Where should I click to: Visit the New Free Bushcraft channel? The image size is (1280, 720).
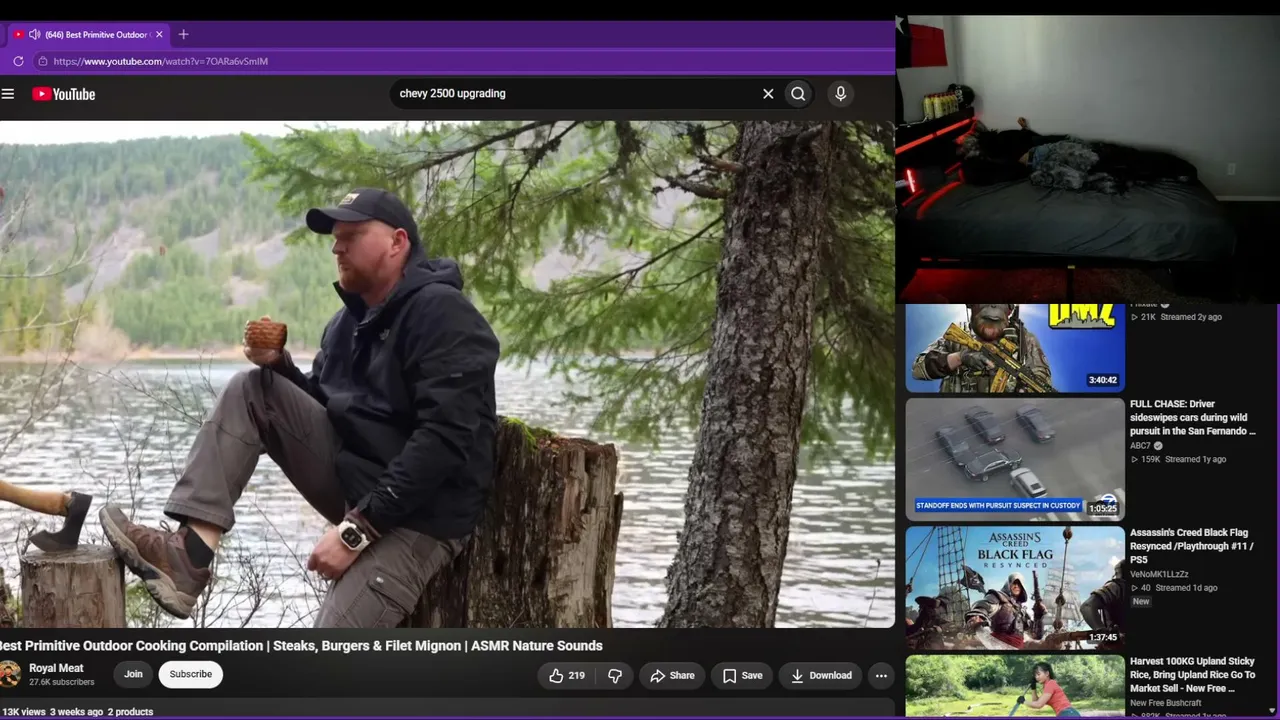[x=1165, y=703]
